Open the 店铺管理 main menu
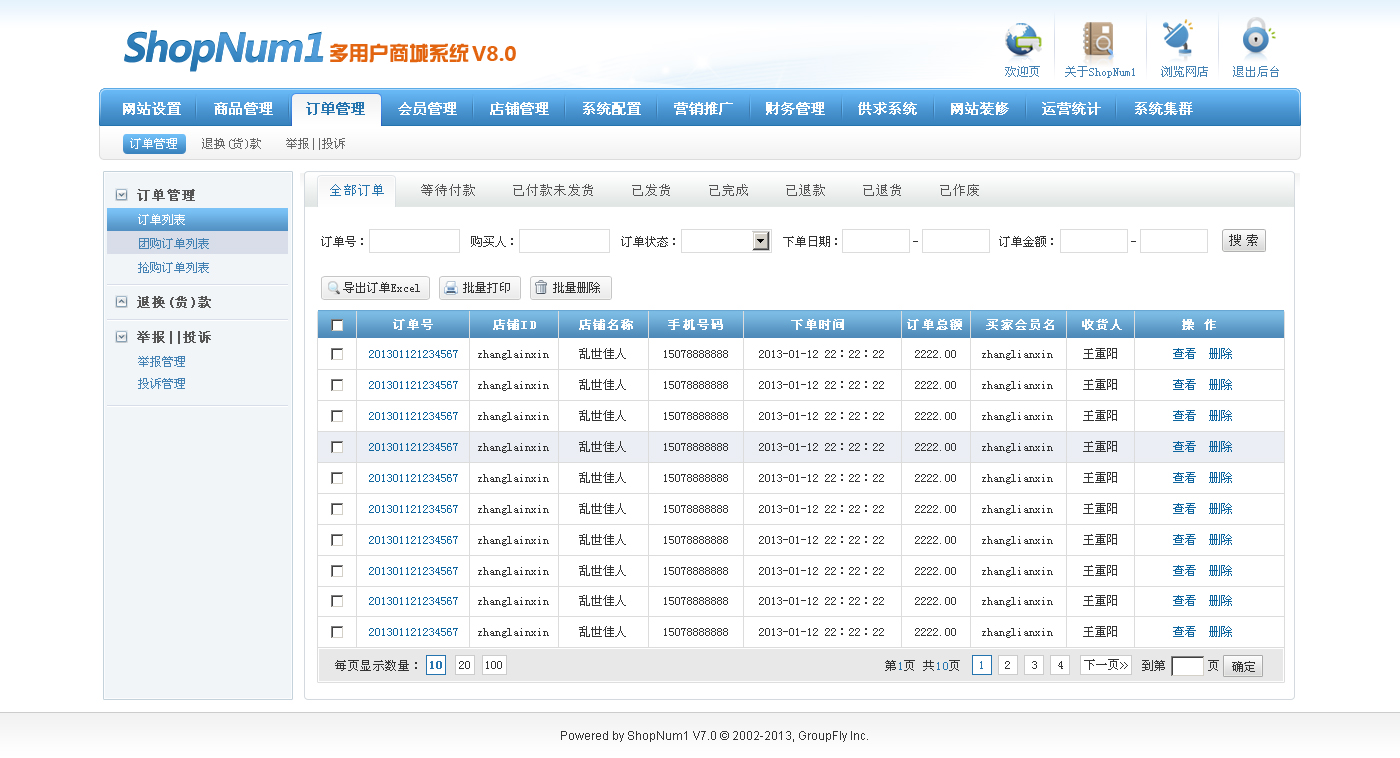The width and height of the screenshot is (1400, 758). (x=519, y=109)
